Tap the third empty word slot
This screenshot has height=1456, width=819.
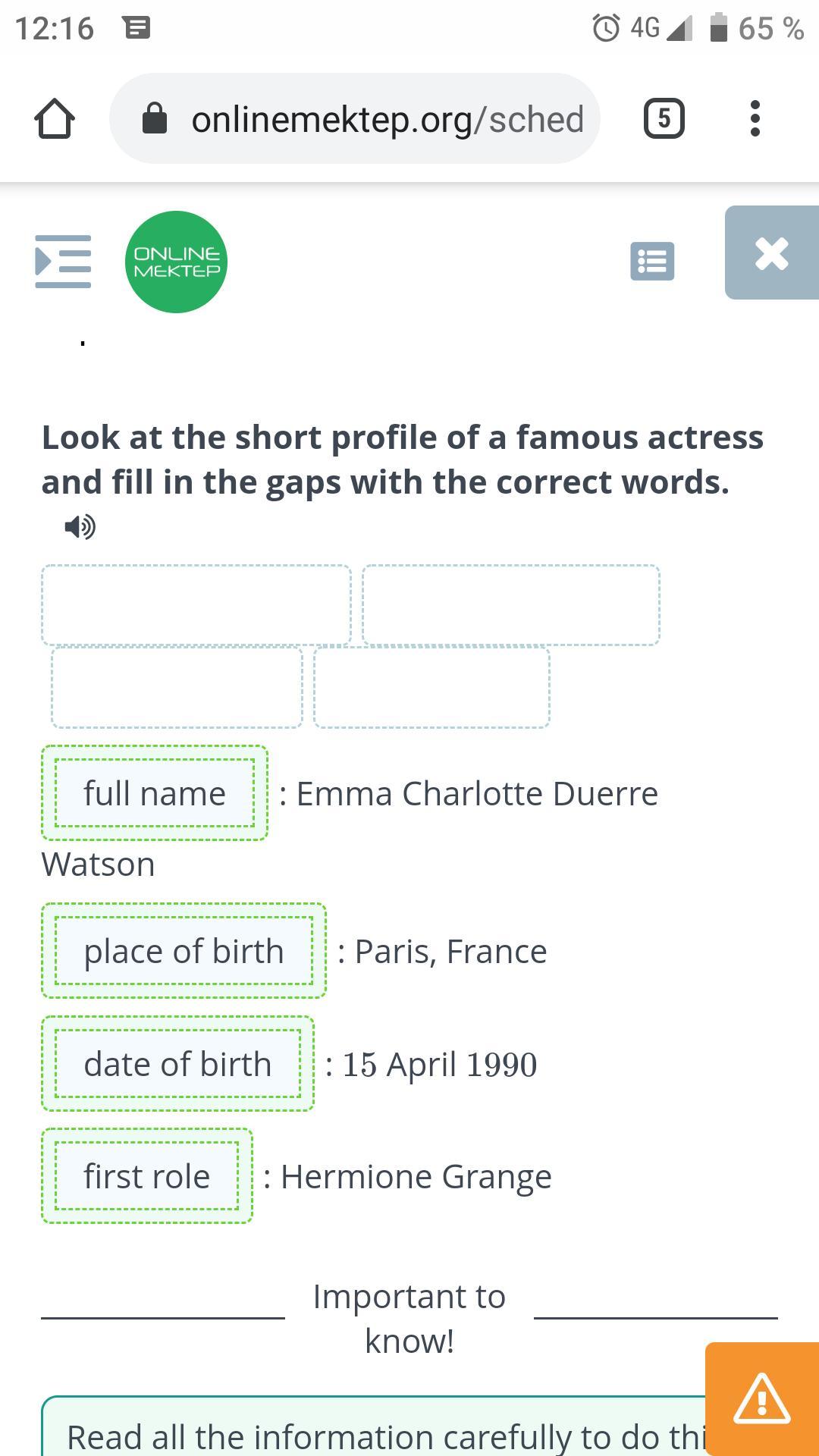coord(177,687)
